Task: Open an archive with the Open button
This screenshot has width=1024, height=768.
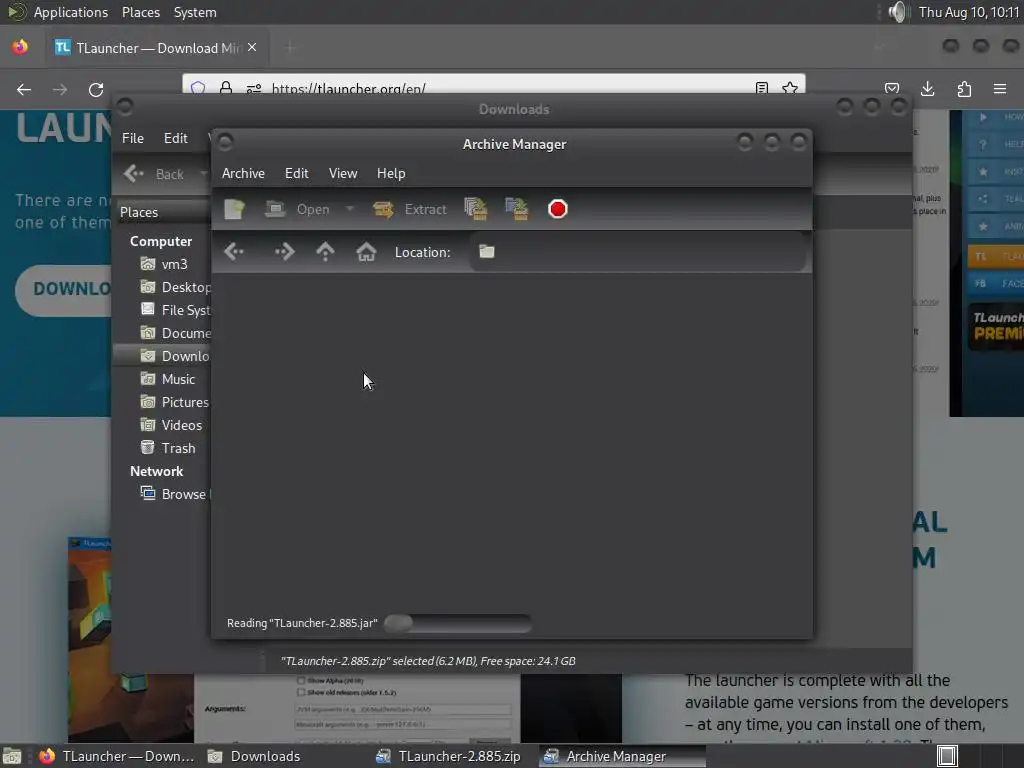Action: click(x=298, y=209)
